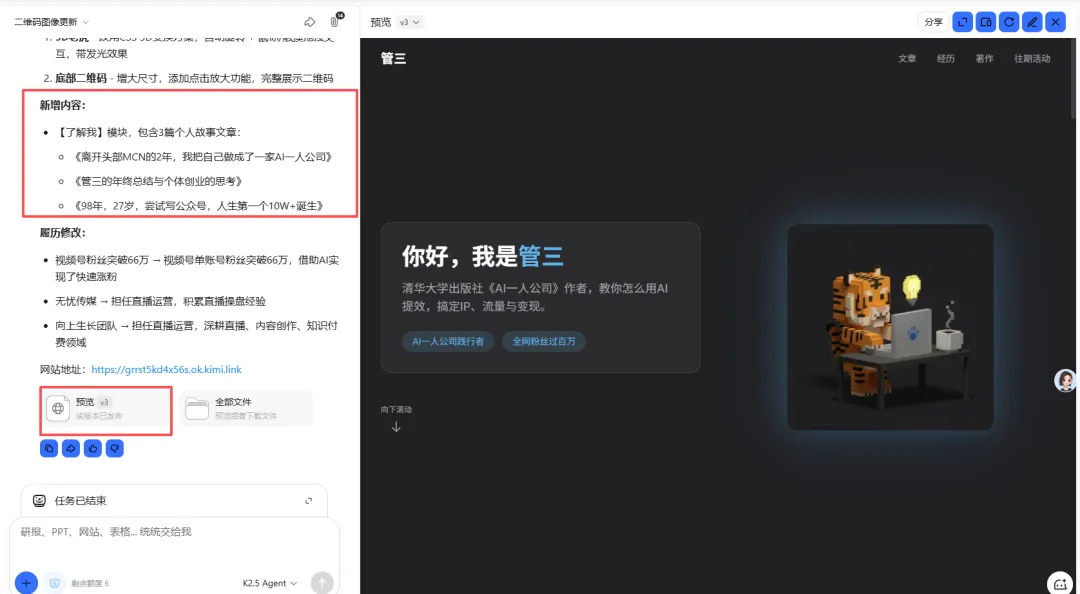
Task: Click the AI一人公司践行者 tag
Action: pyautogui.click(x=448, y=341)
